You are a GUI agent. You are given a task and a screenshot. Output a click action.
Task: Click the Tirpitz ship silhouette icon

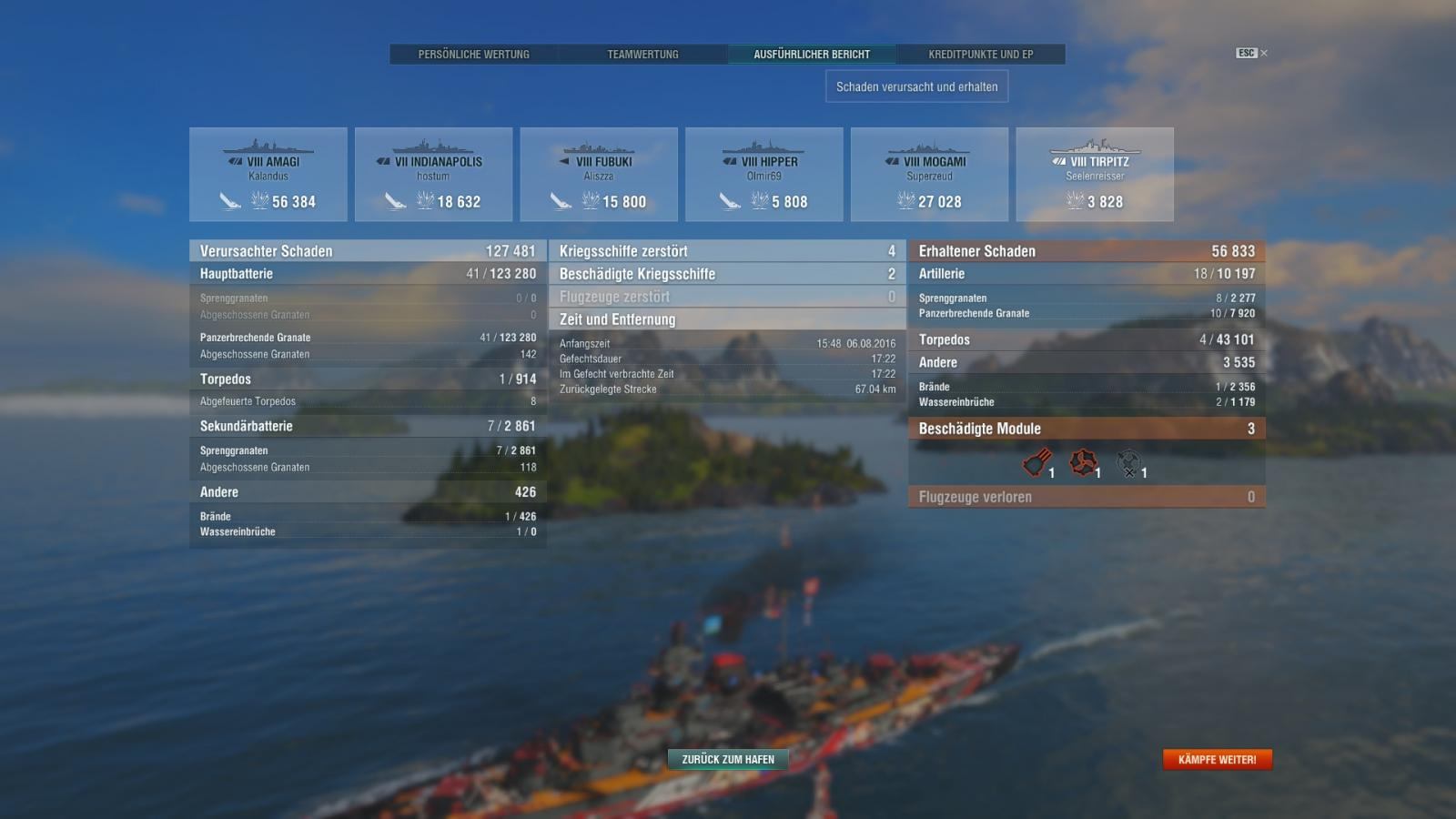(x=1095, y=146)
